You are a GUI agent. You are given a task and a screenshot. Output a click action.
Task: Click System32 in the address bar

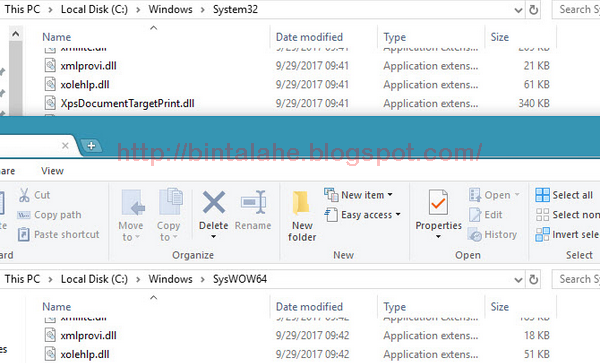[235, 10]
